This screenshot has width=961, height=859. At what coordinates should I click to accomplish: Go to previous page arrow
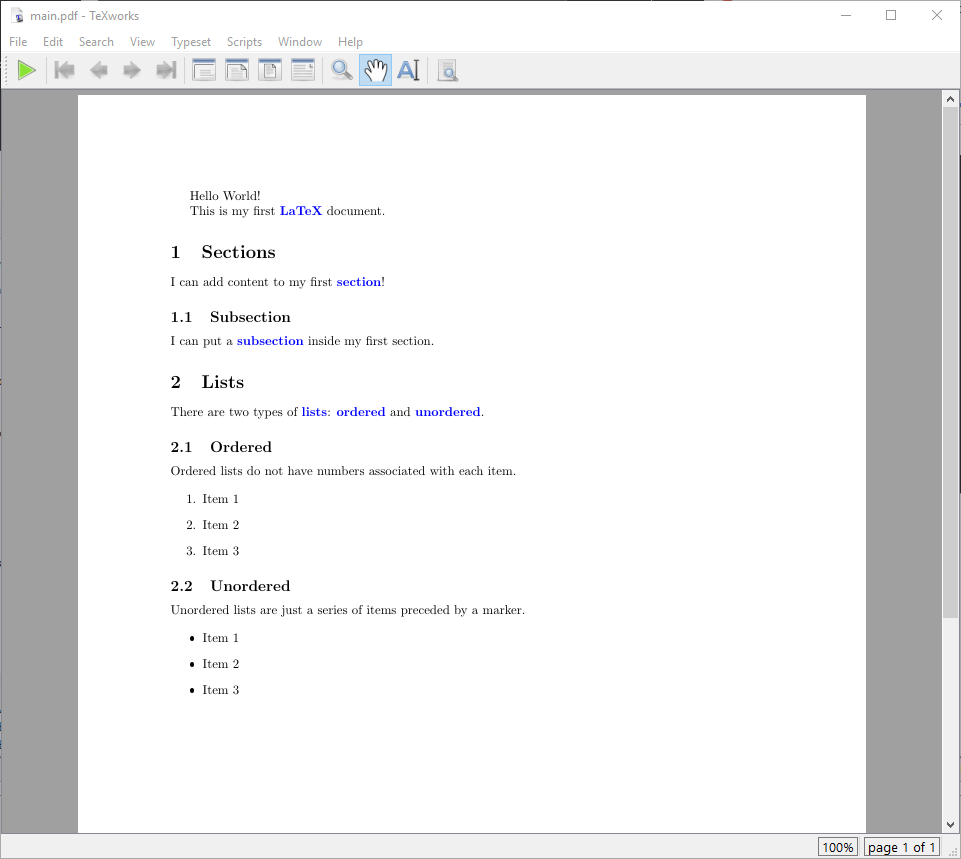point(98,70)
